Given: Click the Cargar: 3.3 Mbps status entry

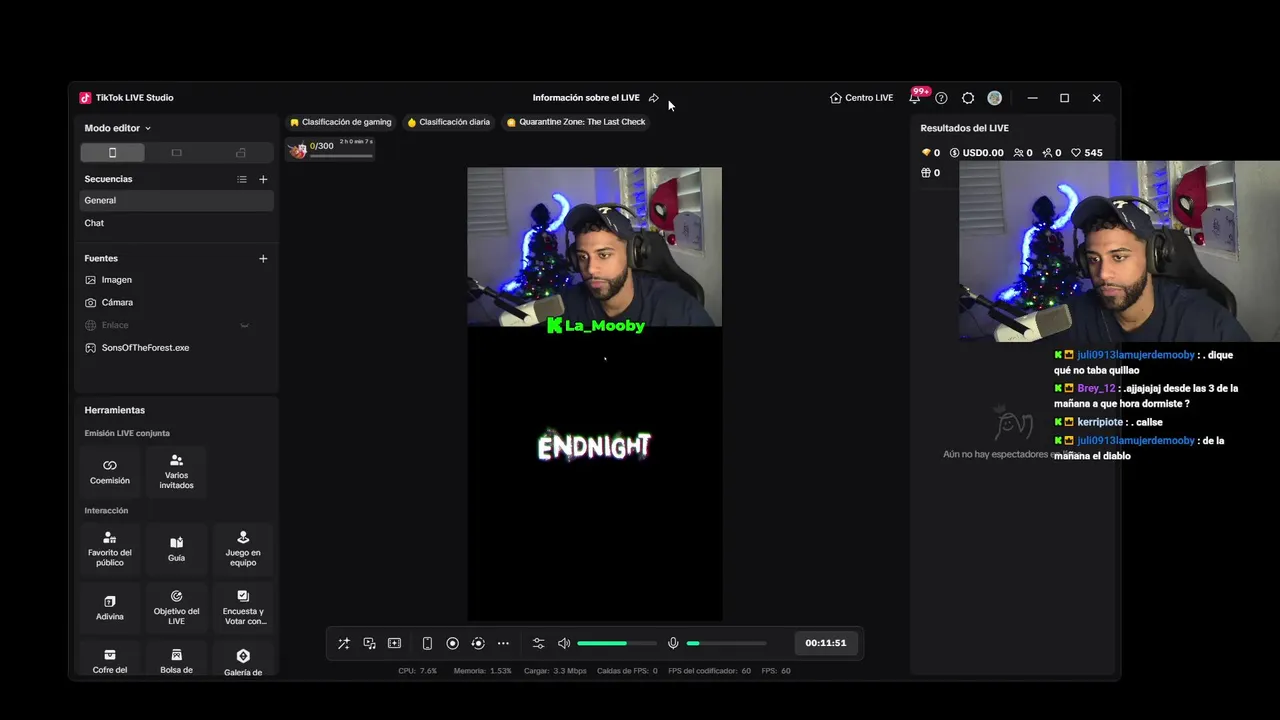Looking at the screenshot, I should (555, 671).
